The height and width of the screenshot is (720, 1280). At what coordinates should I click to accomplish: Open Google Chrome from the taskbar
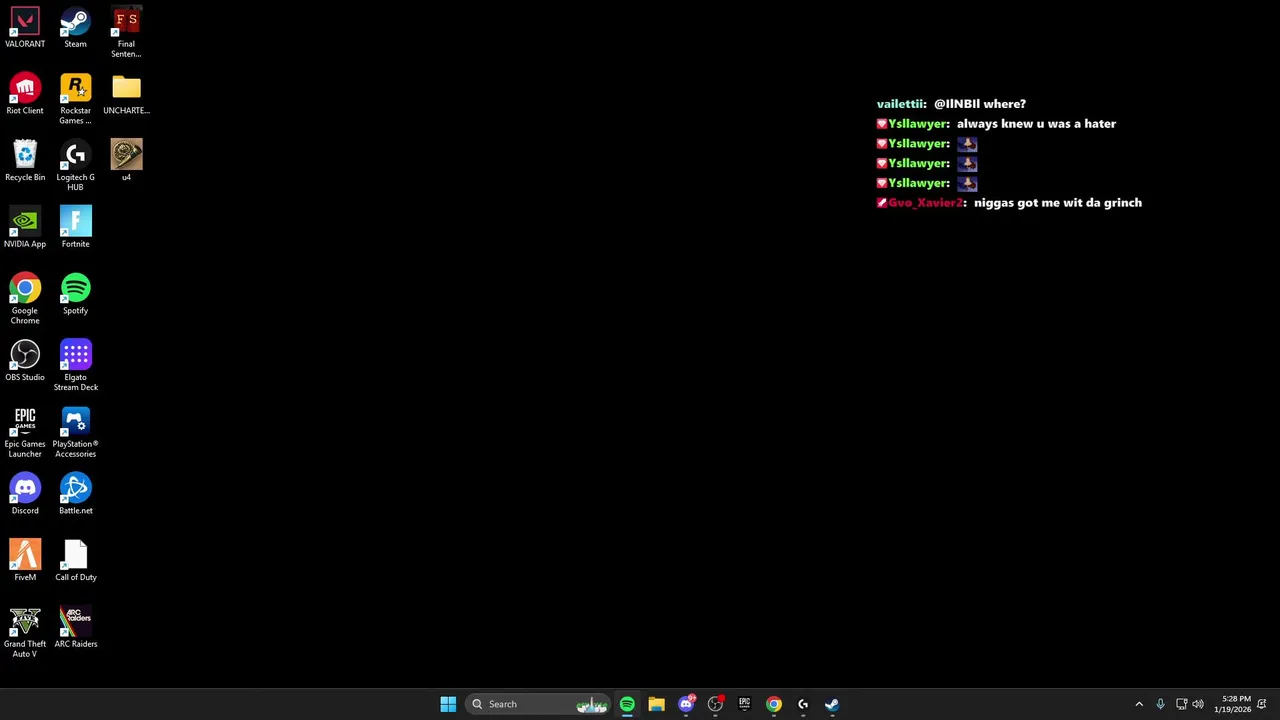[774, 704]
